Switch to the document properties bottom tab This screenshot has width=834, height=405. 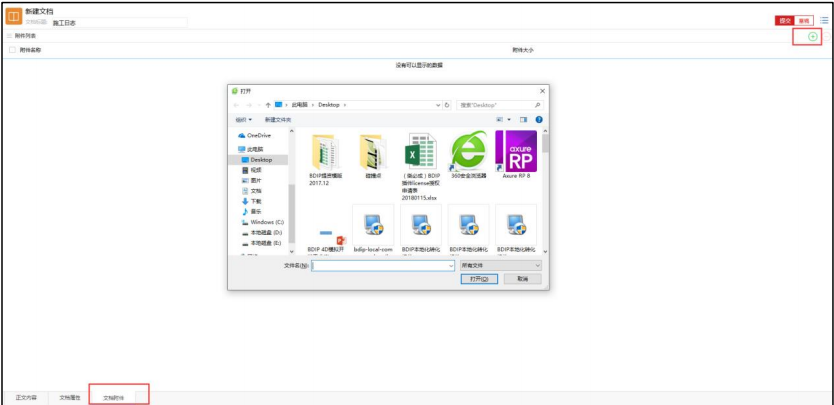(70, 398)
